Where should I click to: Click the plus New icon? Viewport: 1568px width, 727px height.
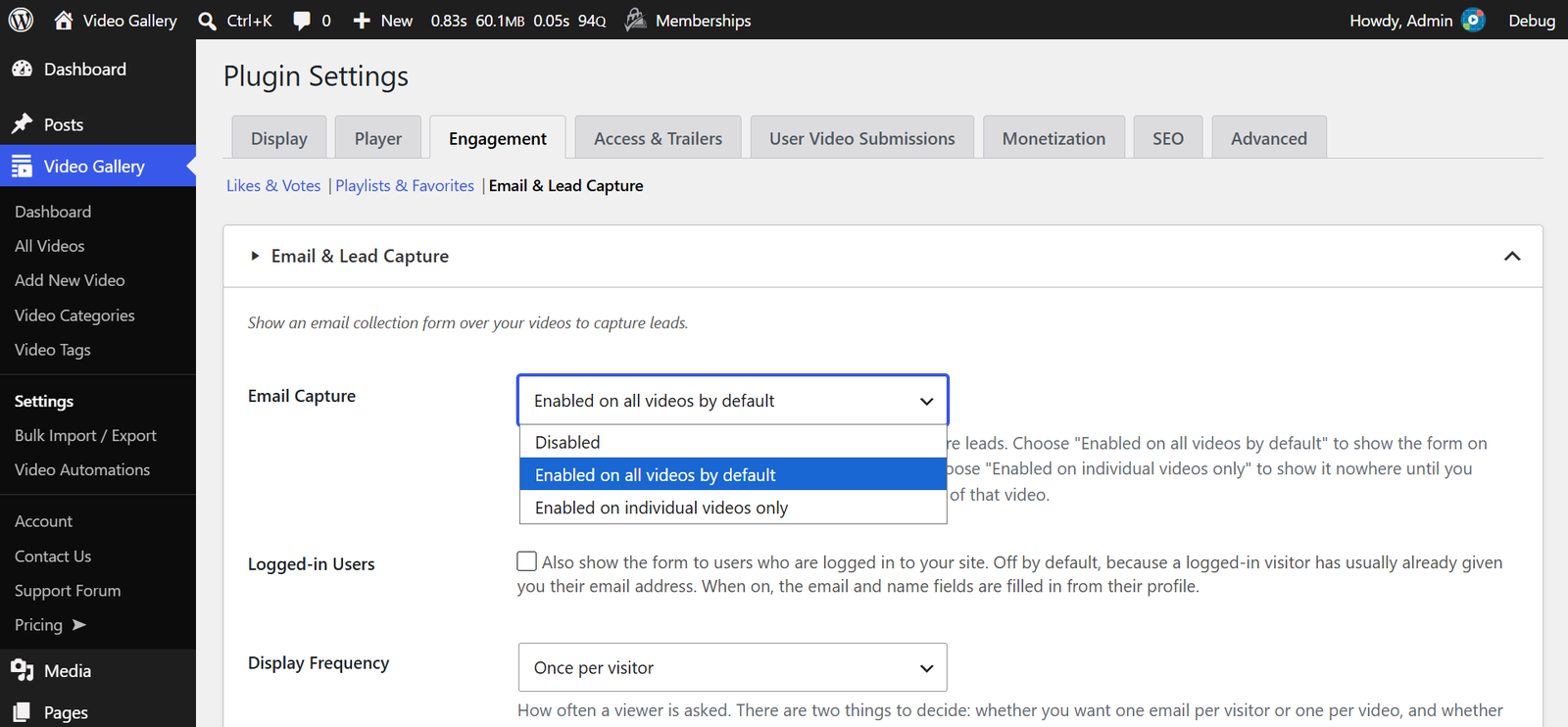tap(362, 21)
